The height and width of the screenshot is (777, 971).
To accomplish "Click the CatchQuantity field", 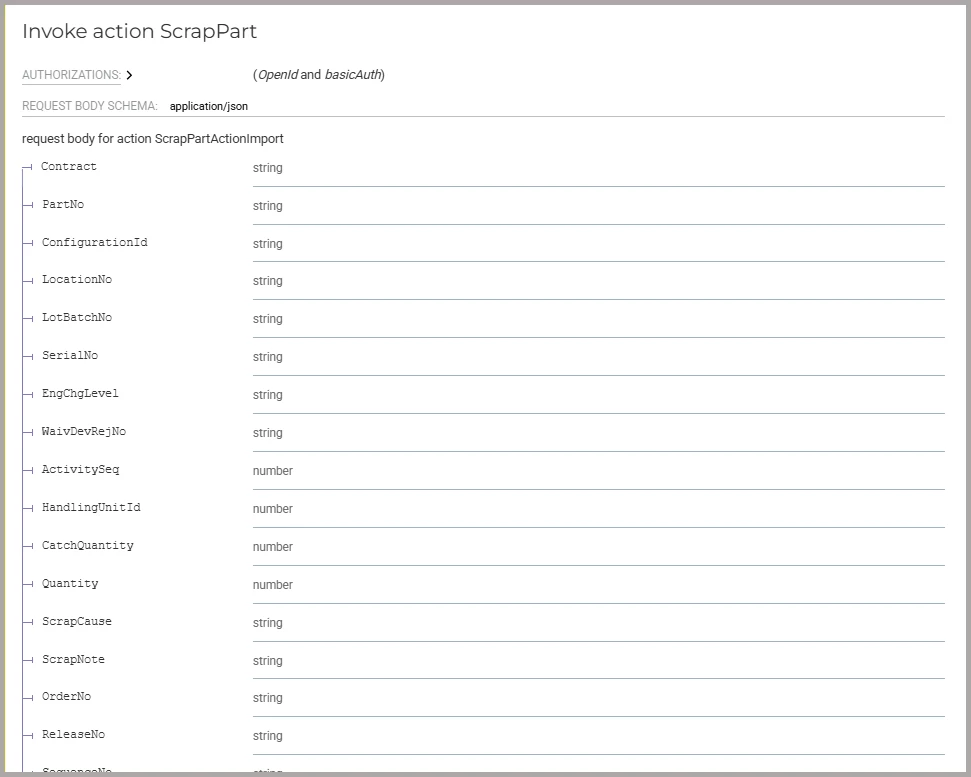I will [87, 546].
